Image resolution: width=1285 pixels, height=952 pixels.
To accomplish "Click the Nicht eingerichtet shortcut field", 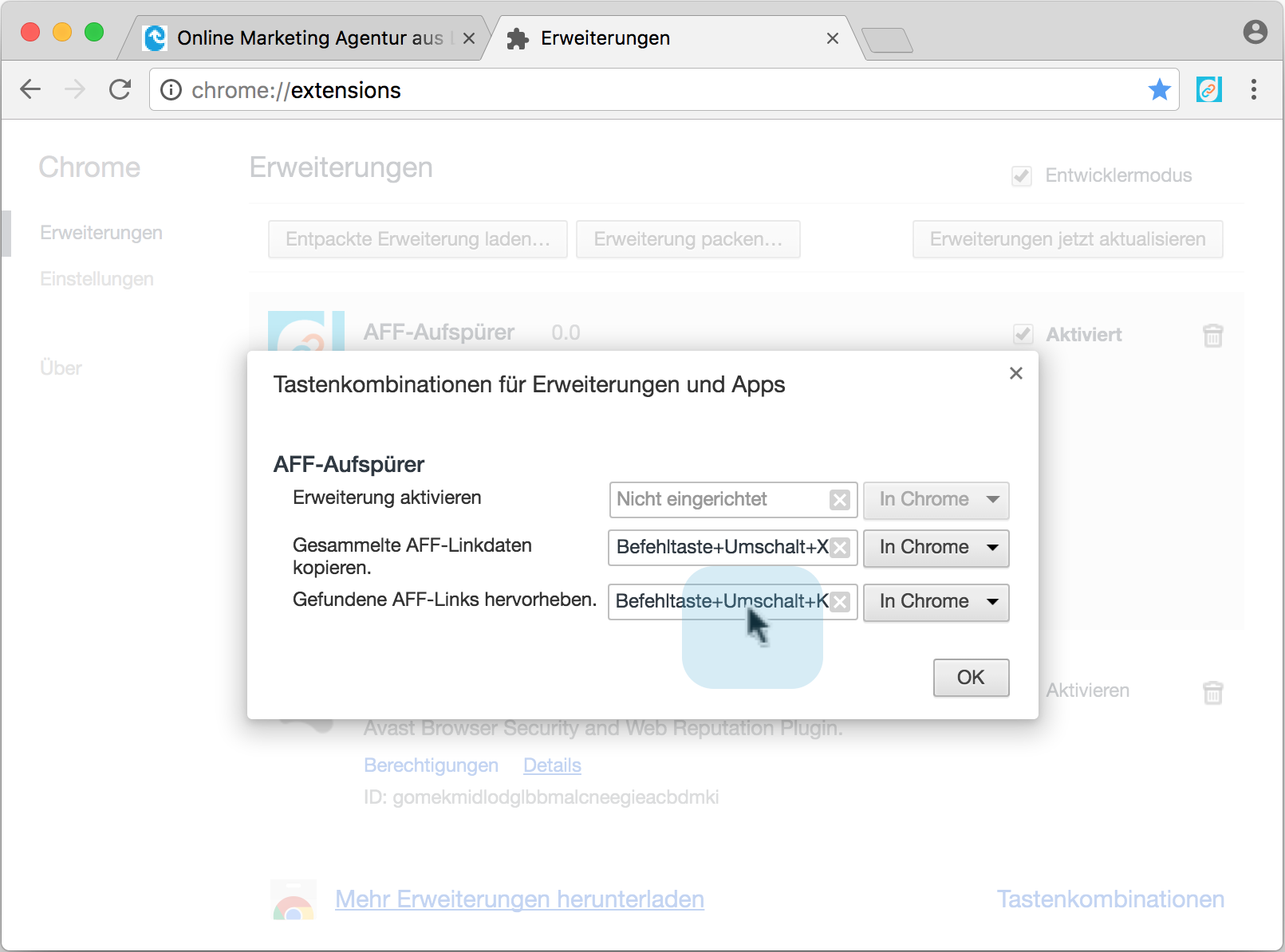I will (718, 500).
